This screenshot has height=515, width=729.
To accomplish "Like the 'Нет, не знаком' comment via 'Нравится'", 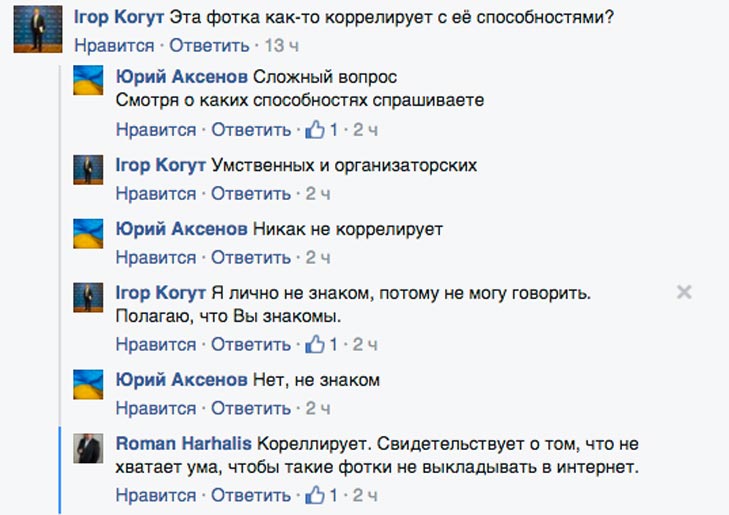I will click(156, 408).
